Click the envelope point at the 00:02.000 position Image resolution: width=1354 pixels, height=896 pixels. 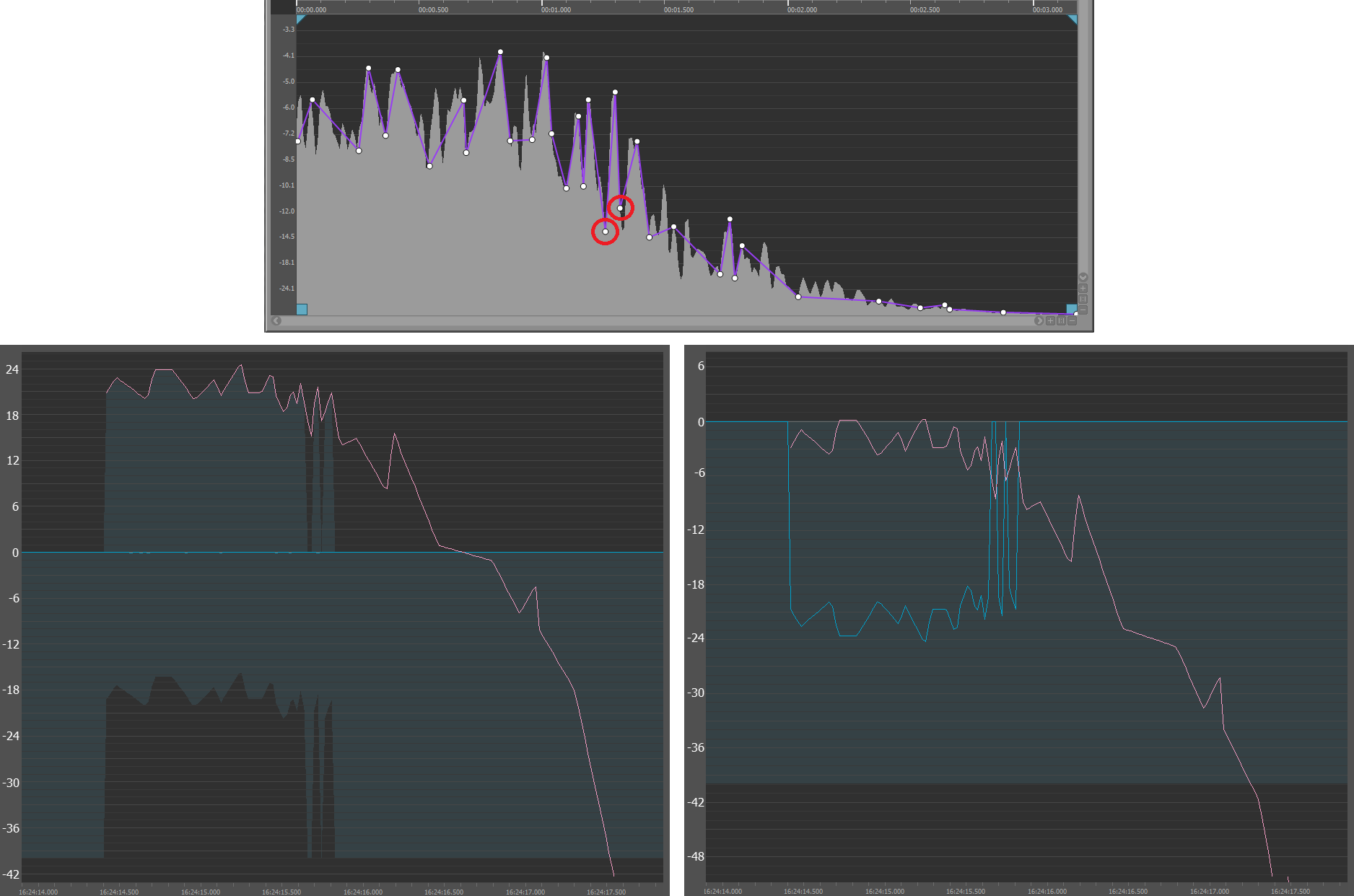[798, 297]
